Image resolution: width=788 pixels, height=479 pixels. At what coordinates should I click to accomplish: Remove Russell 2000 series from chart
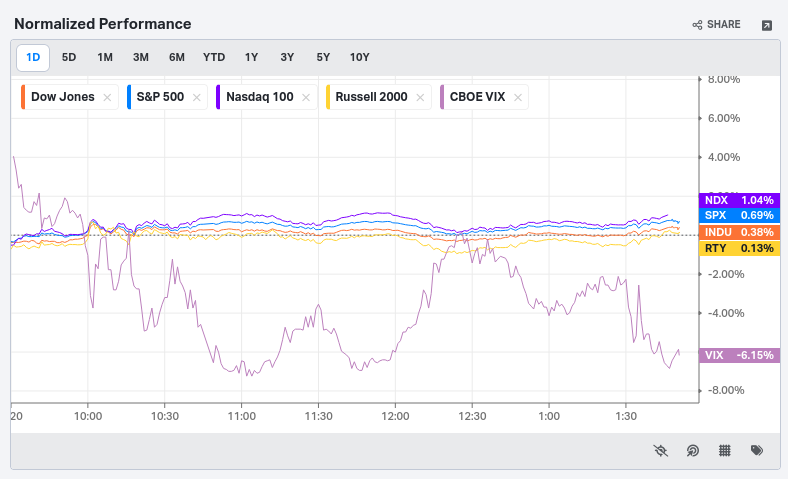click(x=420, y=97)
